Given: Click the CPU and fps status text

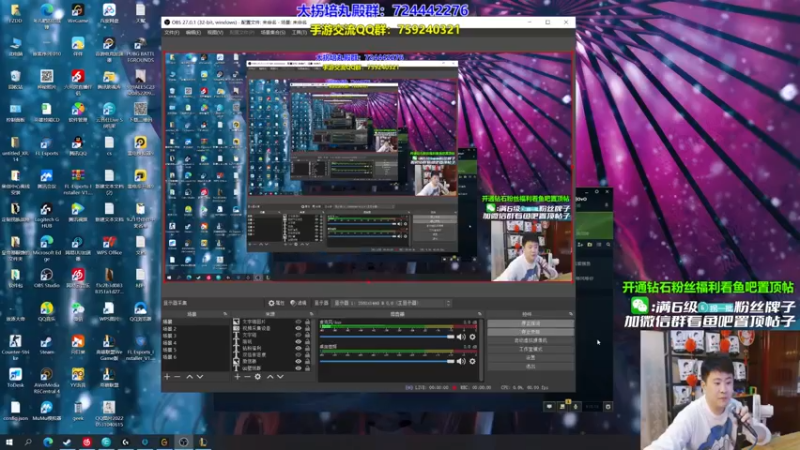Looking at the screenshot, I should tap(525, 388).
